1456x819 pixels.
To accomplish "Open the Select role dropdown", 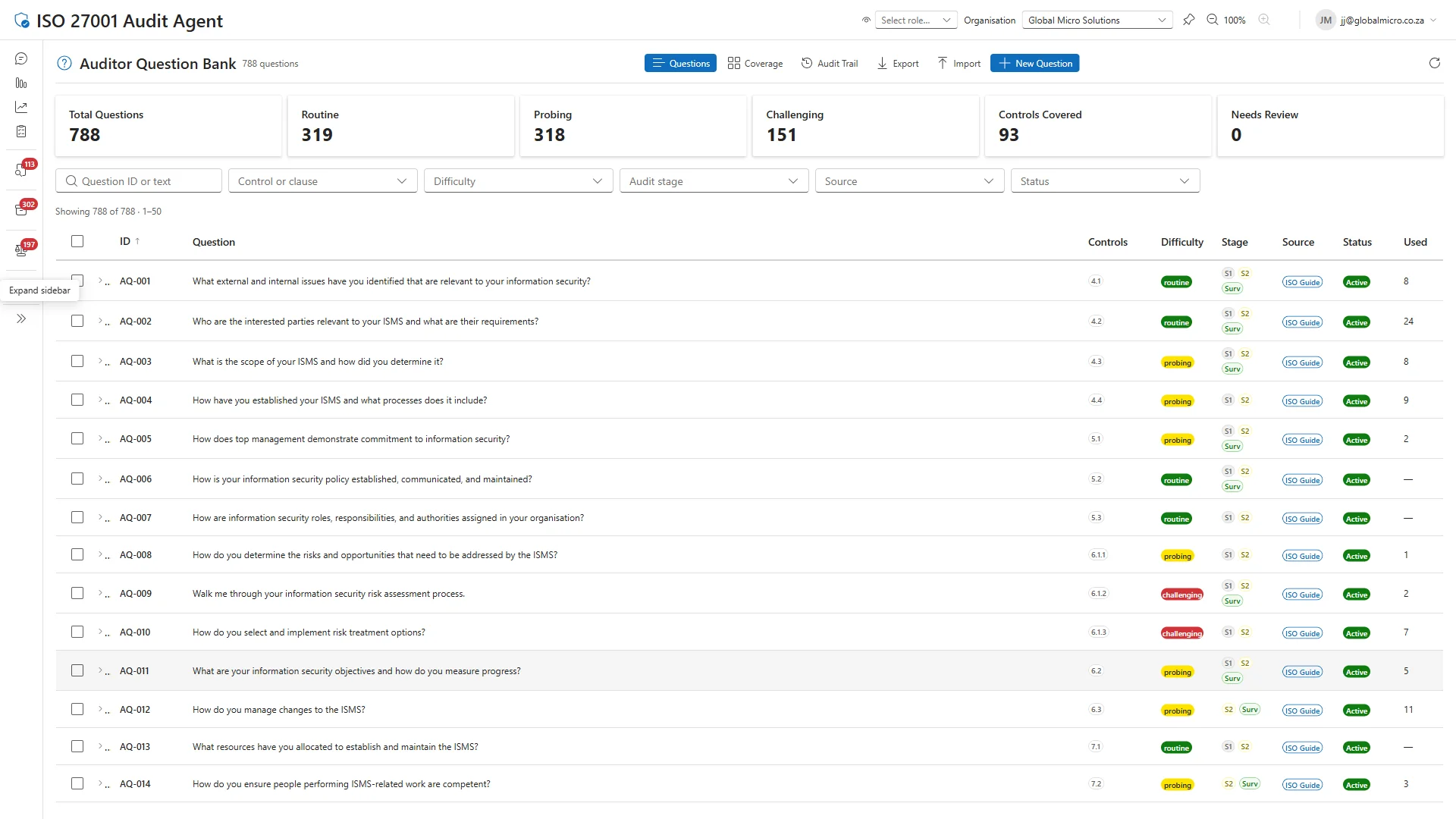I will (915, 20).
